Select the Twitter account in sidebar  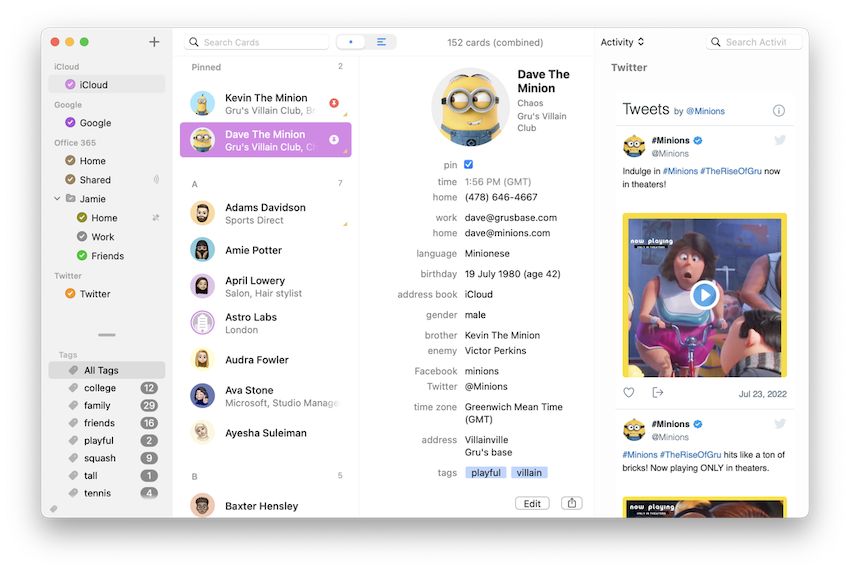click(x=107, y=293)
